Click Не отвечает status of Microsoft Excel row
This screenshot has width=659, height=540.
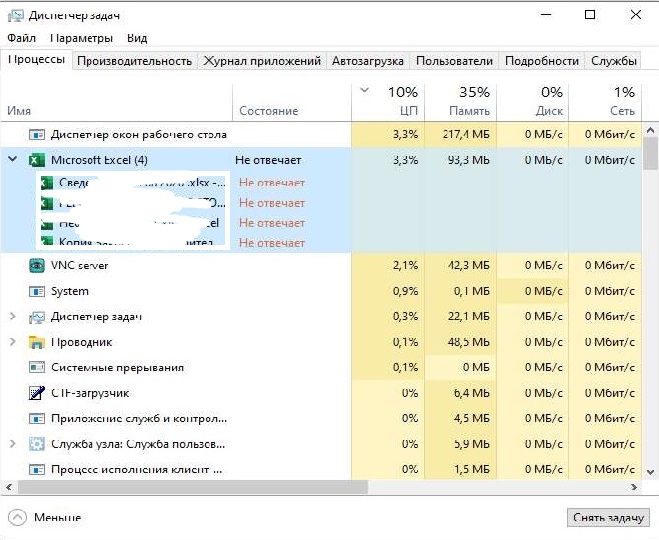click(x=268, y=160)
